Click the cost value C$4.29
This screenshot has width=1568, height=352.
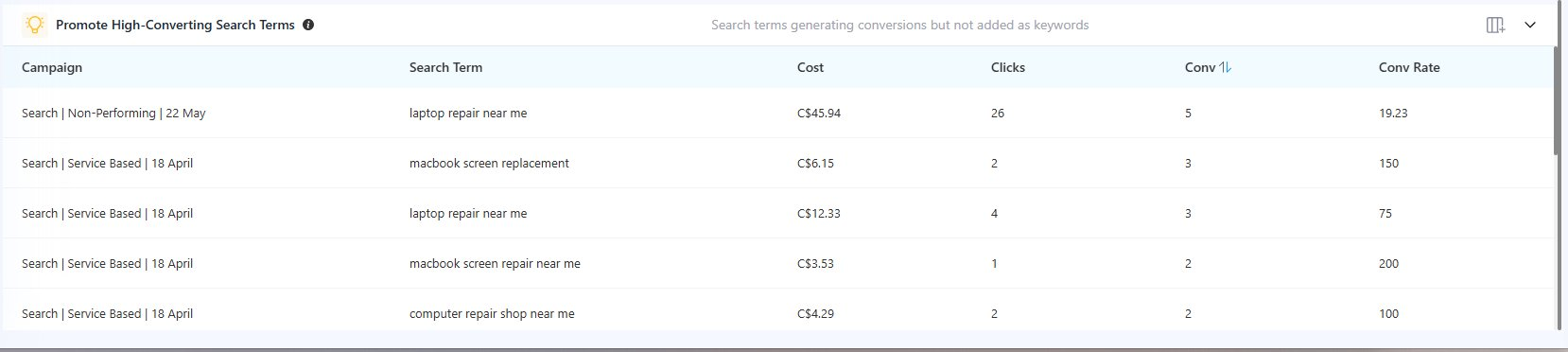click(x=815, y=313)
